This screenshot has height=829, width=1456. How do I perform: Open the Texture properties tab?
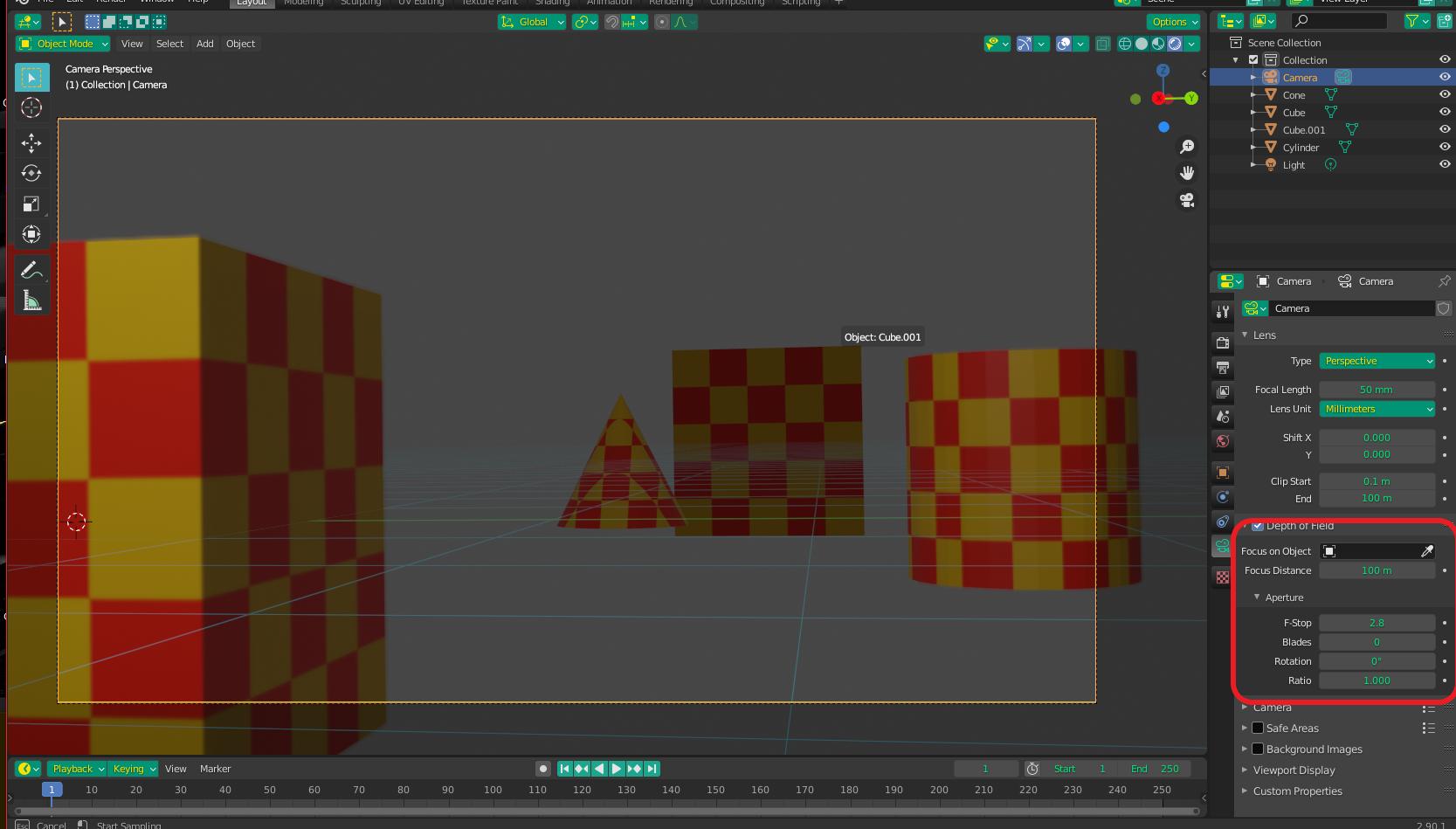click(1223, 577)
